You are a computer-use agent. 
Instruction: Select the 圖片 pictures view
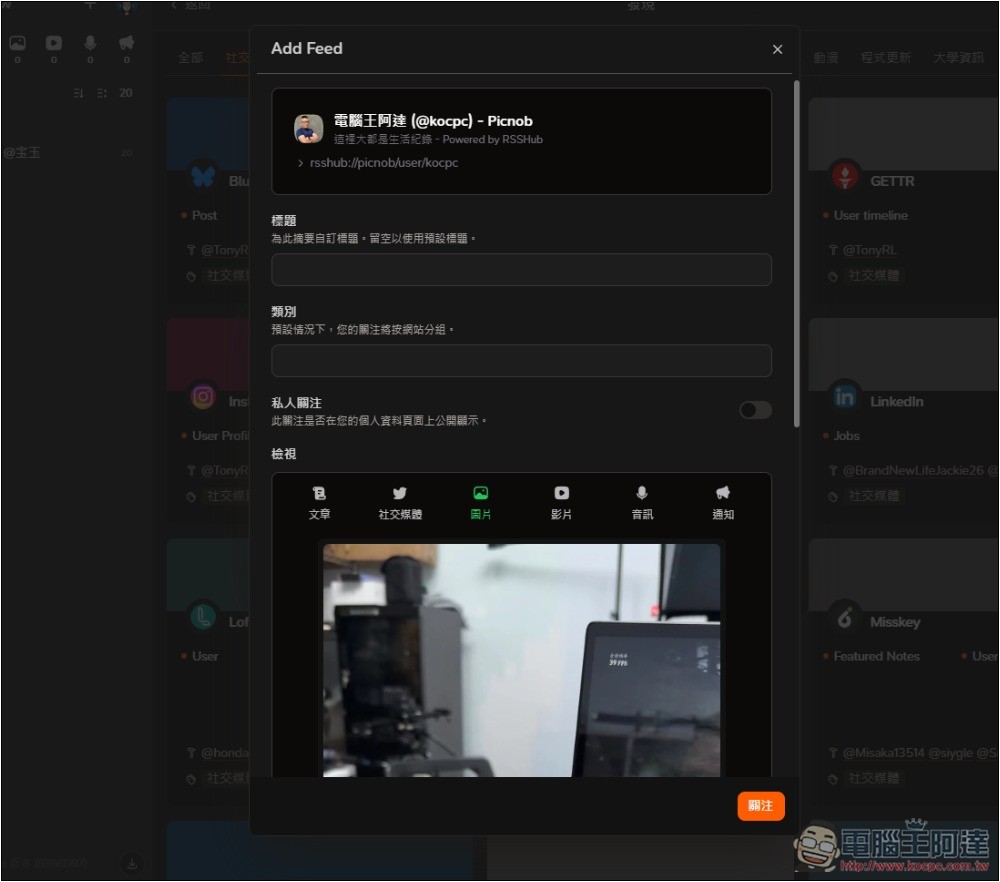coord(480,503)
